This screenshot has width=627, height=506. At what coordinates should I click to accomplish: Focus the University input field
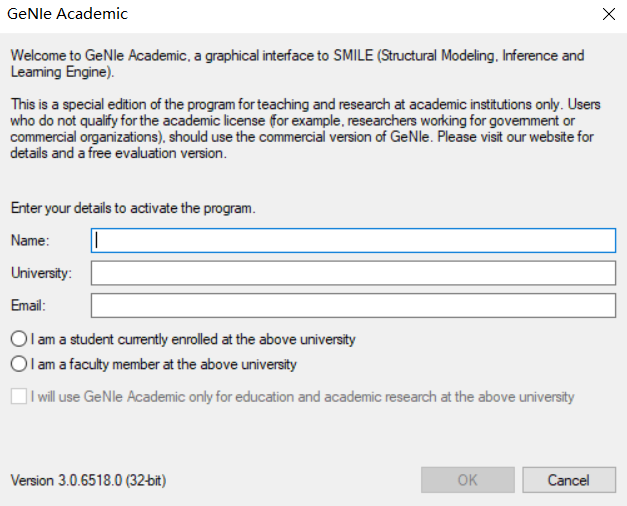tap(353, 273)
